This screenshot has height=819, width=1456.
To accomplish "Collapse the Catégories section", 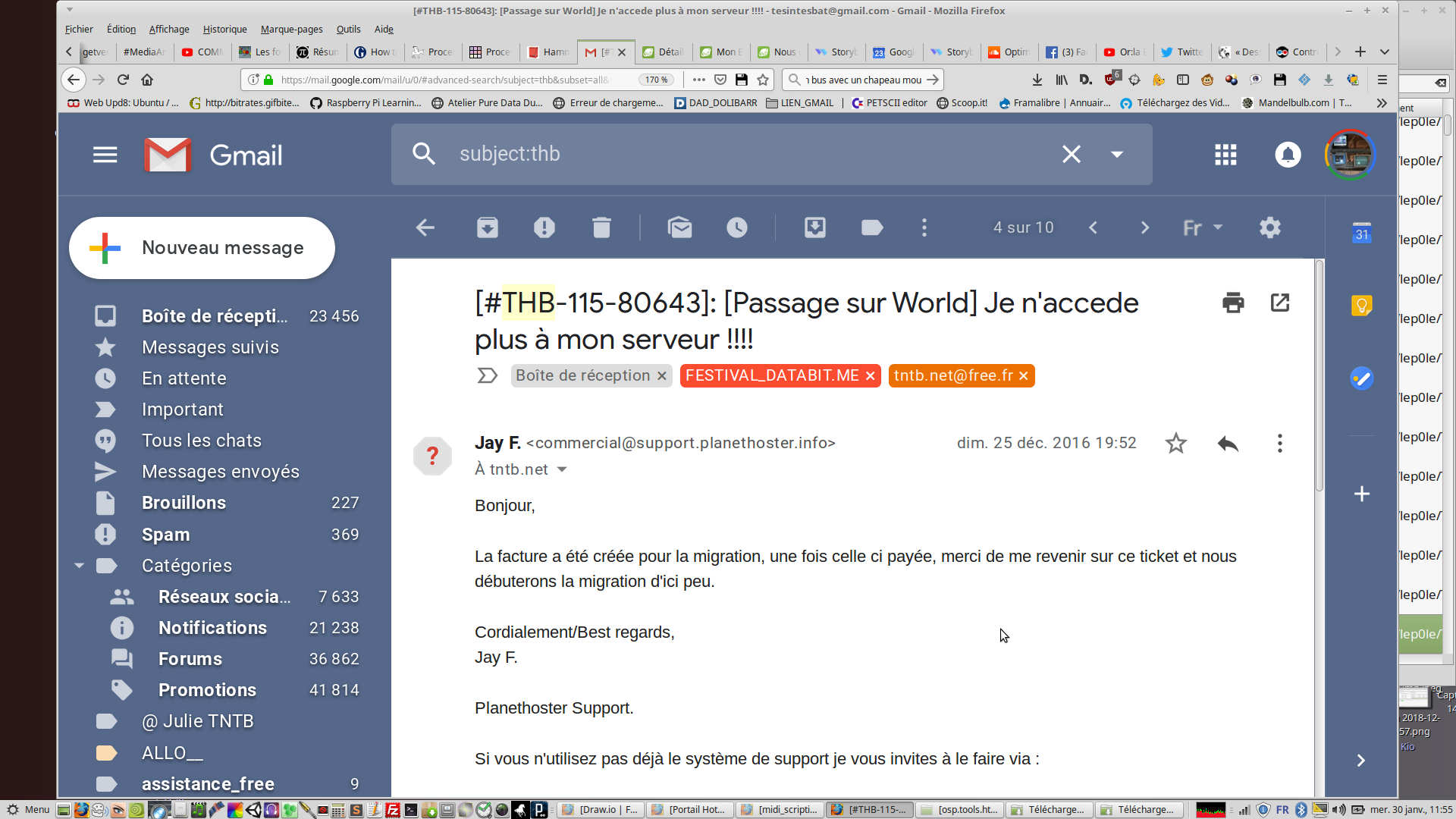I will tap(80, 566).
